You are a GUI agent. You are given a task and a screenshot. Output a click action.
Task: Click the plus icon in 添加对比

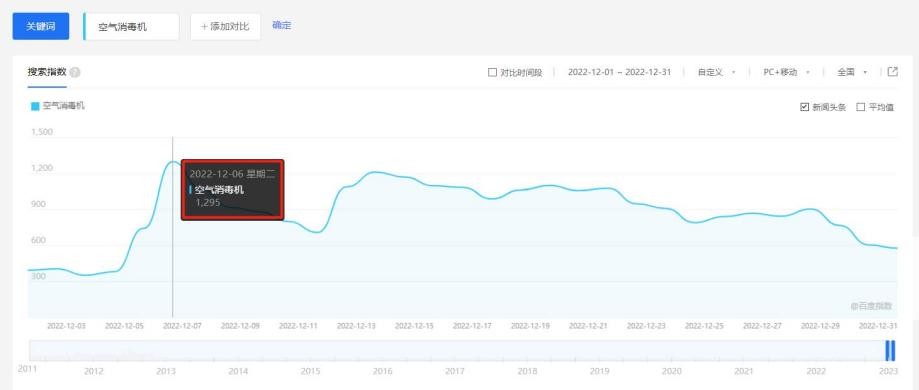(x=205, y=26)
